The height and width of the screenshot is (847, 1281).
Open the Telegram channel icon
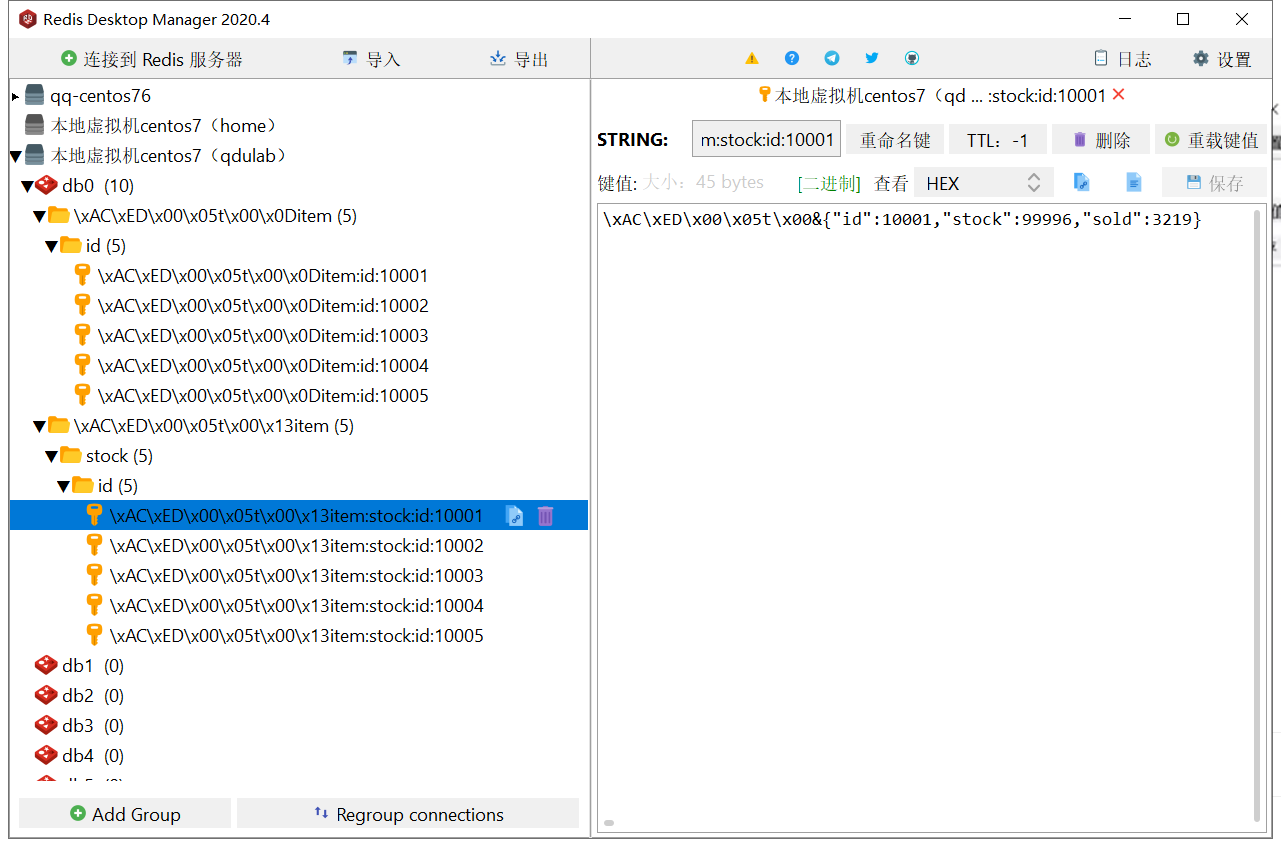coord(832,59)
